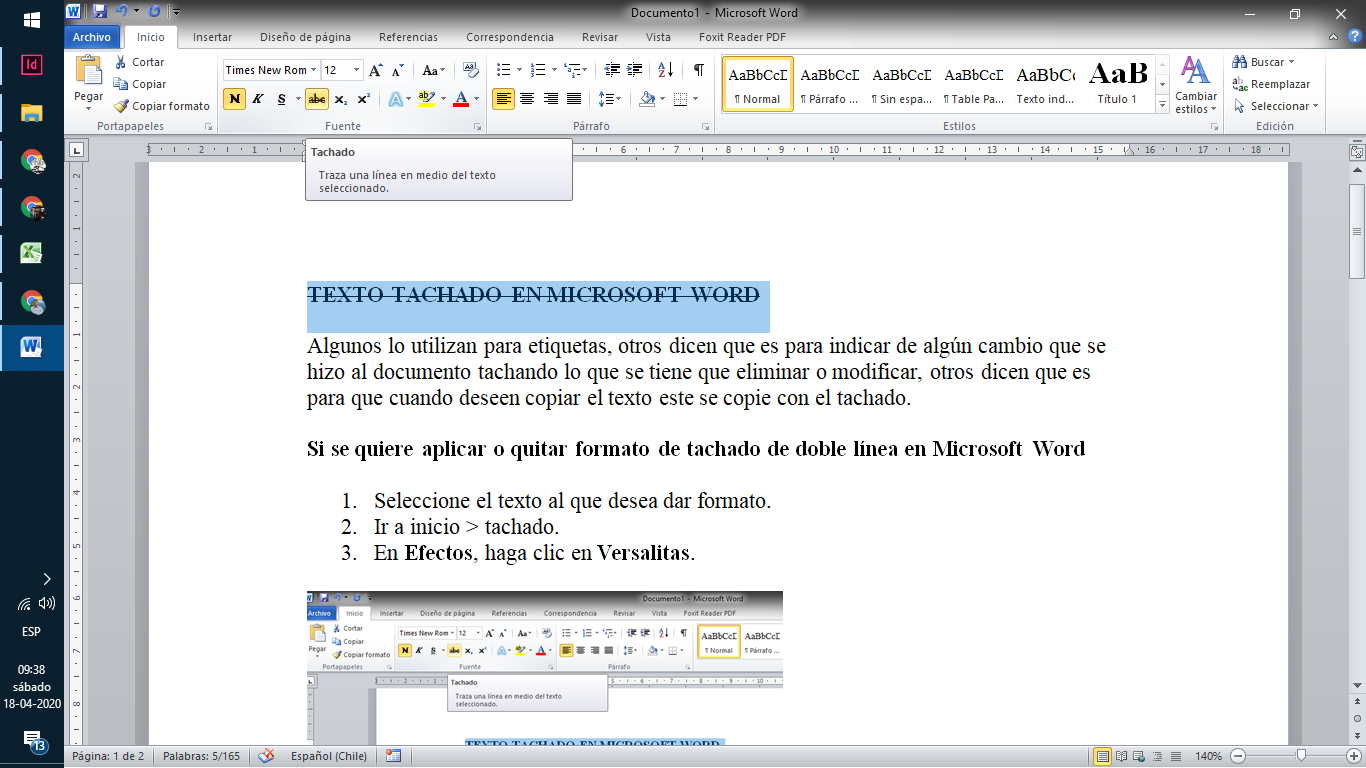Click the Cortar scissors button
Screen dimensions: 1366x768
coord(140,62)
